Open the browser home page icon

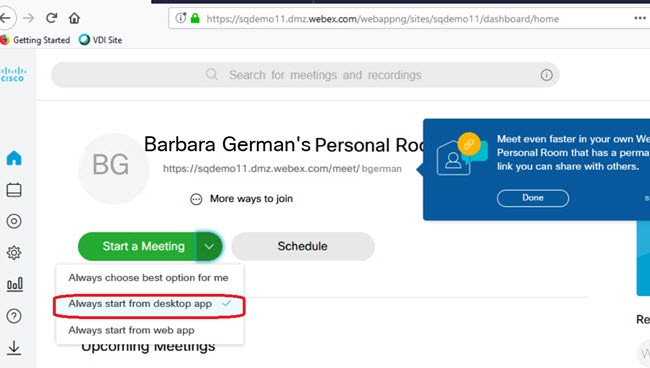coord(74,18)
